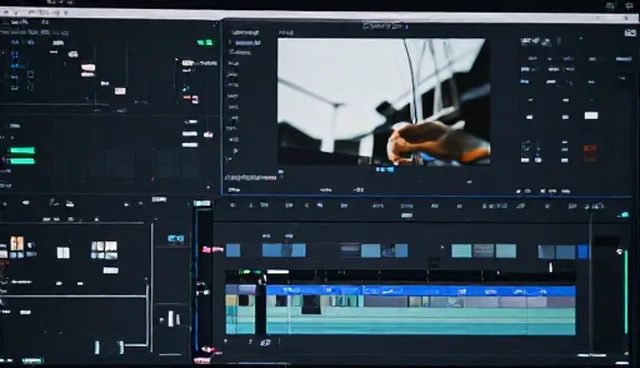Screen dimensions: 640x368
Task: Open the first colored thumbnail in the media bin
Action: tap(17, 243)
